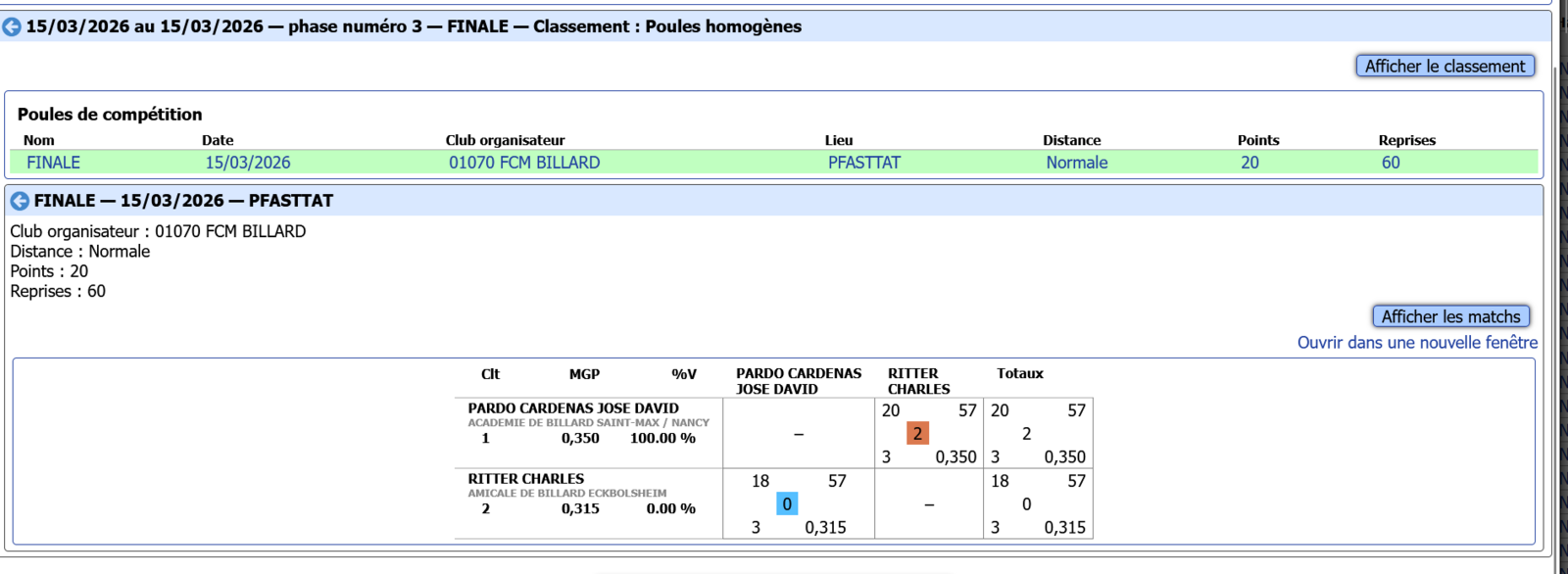This screenshot has height=574, width=1568.
Task: Click 01070 FCM BILLARD in the green row
Action: click(x=524, y=163)
